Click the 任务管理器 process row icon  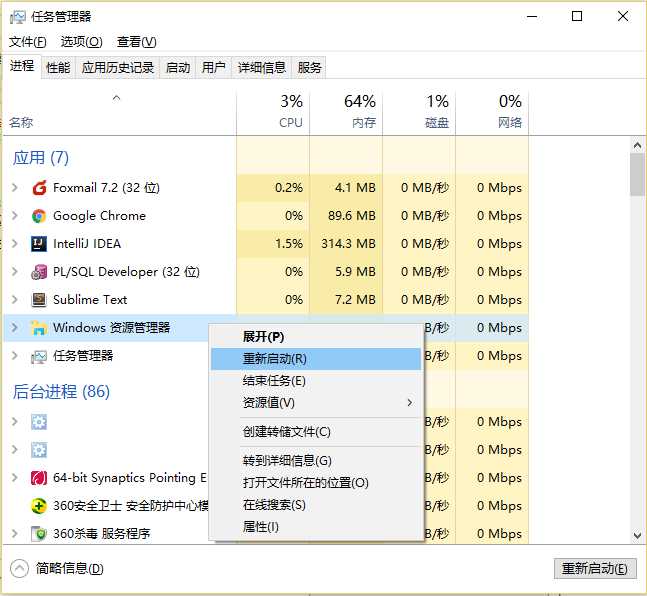pyautogui.click(x=39, y=356)
